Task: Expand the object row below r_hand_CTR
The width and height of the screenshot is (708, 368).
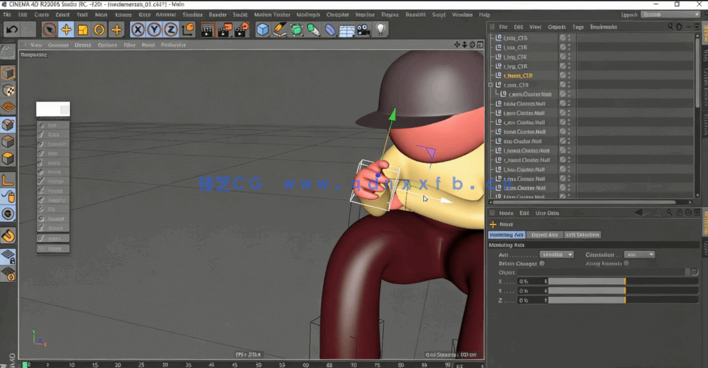Action: pos(491,85)
